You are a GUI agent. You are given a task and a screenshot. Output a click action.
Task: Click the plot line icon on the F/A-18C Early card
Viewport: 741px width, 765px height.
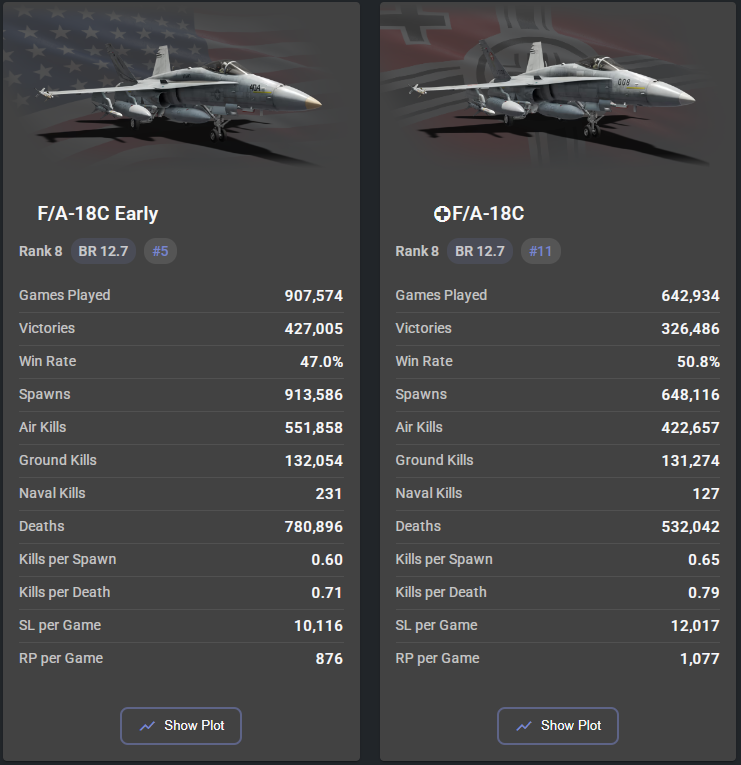click(148, 726)
